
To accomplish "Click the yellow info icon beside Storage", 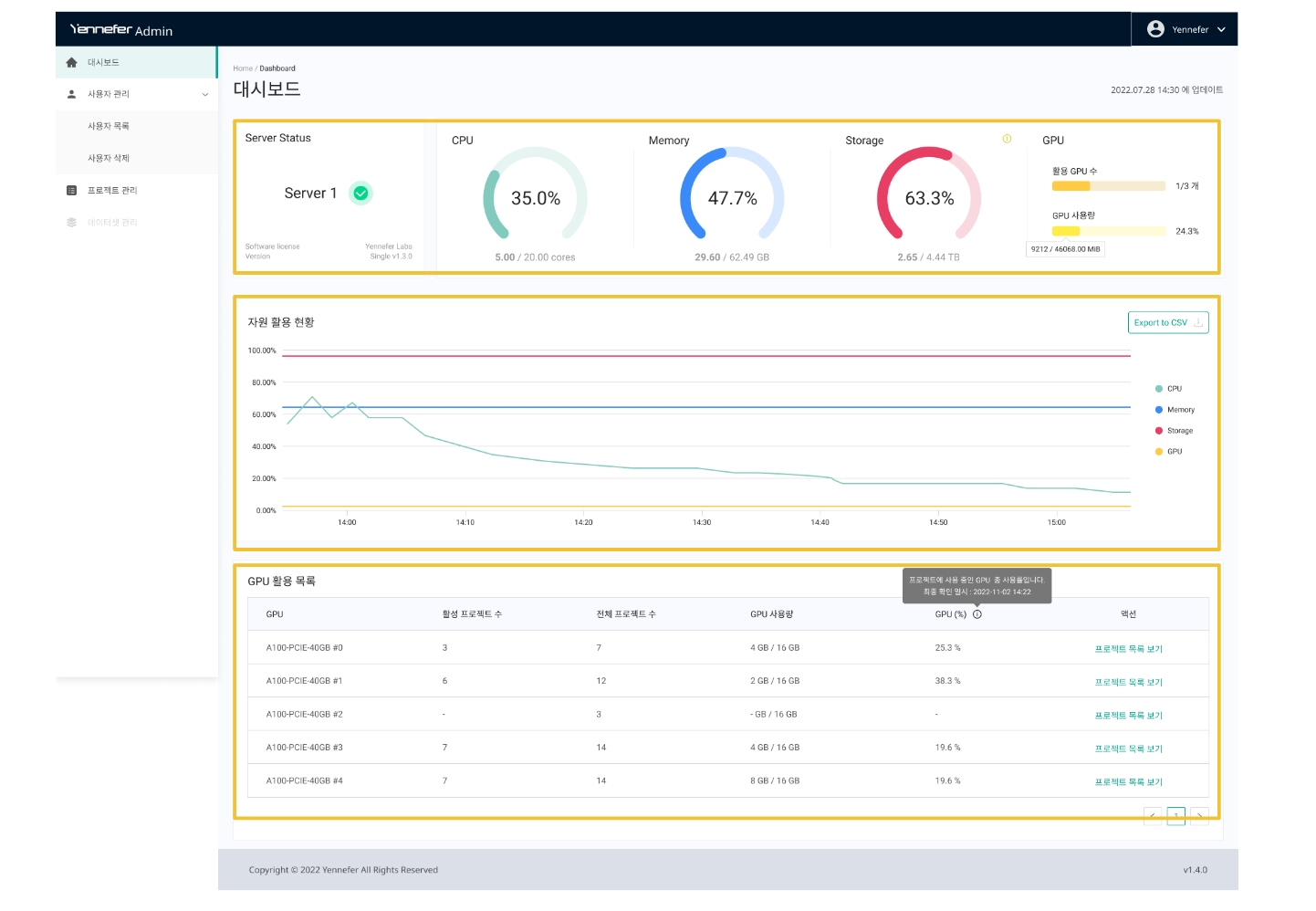I will coord(1007,139).
